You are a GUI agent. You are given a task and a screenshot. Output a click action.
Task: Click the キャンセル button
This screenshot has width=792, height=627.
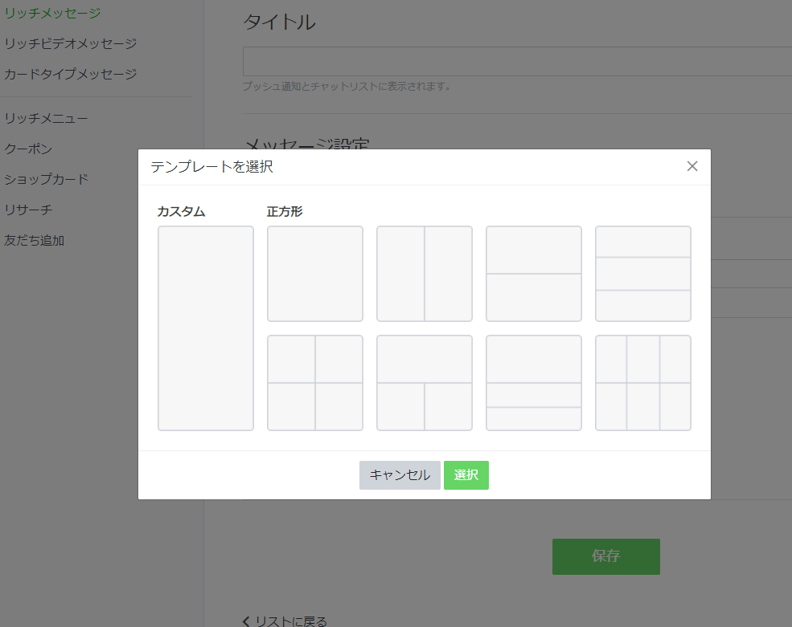coord(399,475)
